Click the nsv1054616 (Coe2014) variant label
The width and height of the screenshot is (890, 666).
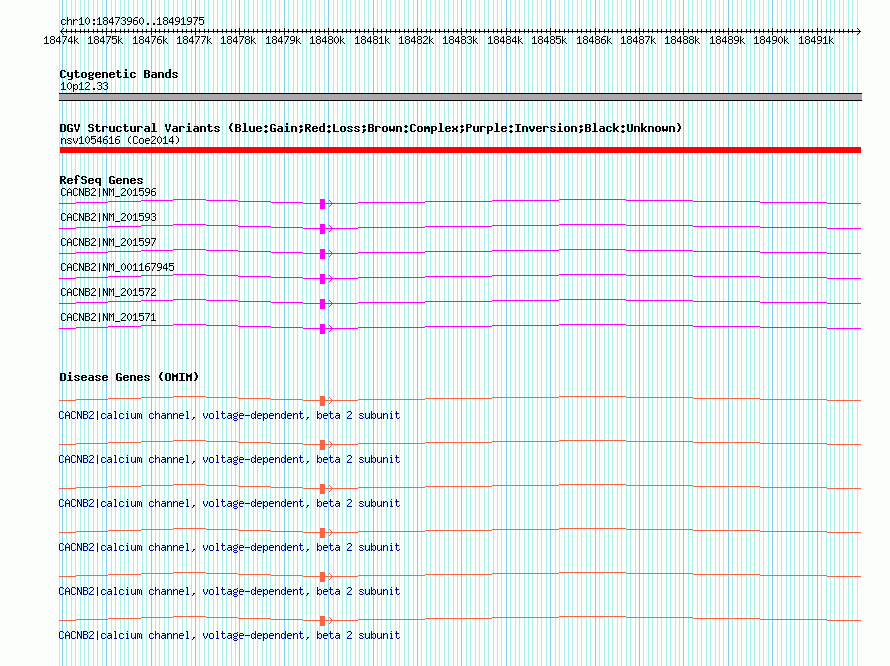[x=120, y=140]
